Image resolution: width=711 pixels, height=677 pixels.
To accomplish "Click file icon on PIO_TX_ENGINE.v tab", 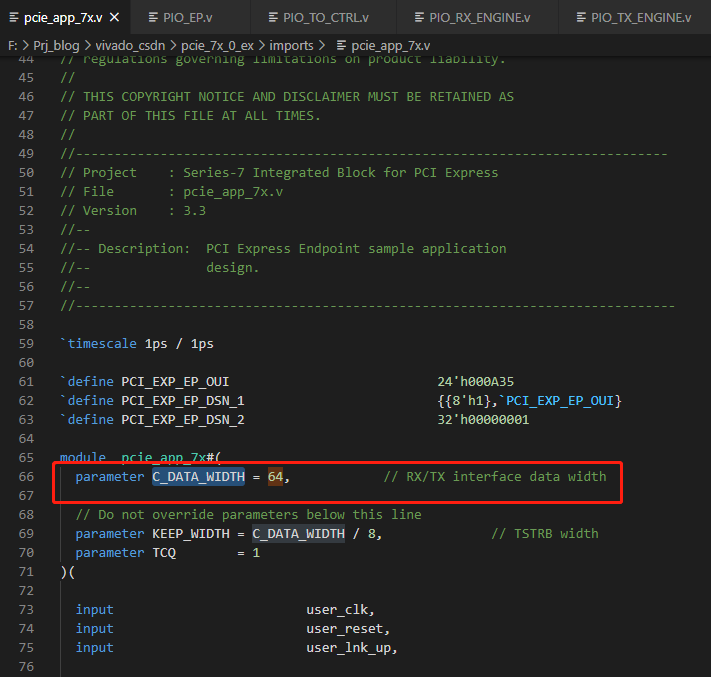I will (581, 18).
